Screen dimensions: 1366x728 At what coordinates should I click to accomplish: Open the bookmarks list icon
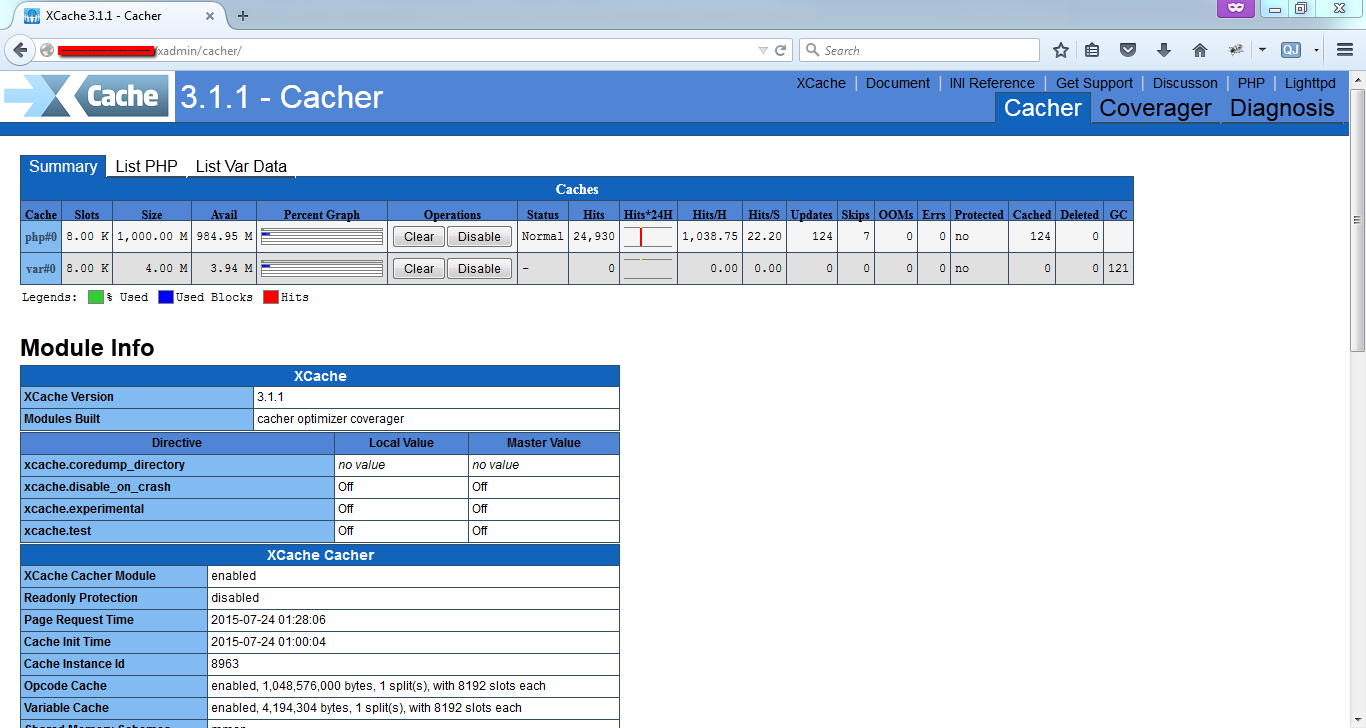[1093, 50]
